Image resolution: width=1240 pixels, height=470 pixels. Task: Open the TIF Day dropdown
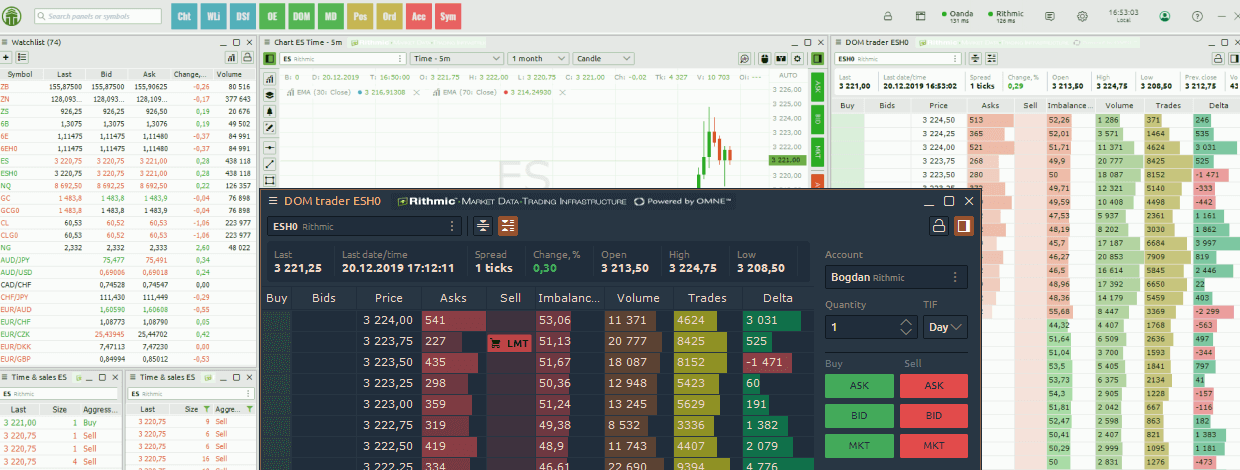pos(945,326)
